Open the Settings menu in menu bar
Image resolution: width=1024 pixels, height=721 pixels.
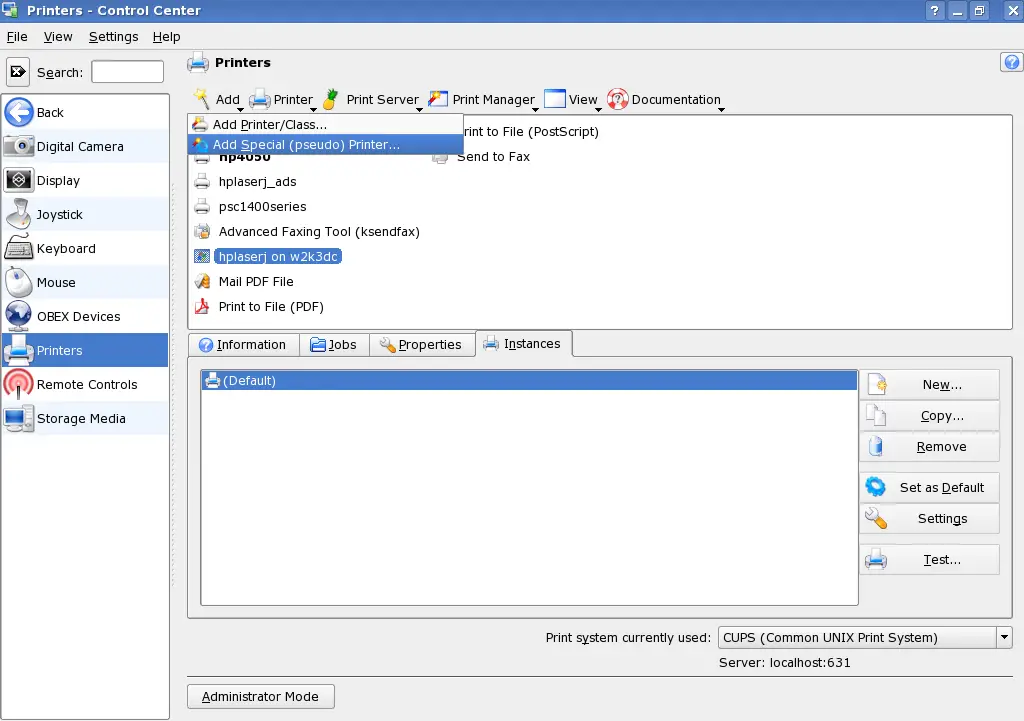(113, 37)
